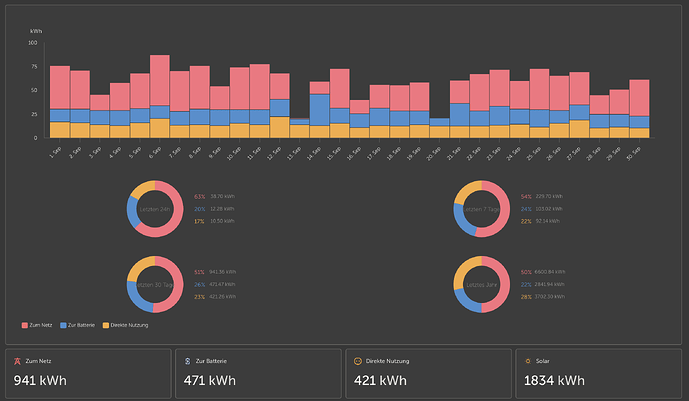The image size is (689, 401).
Task: Click the 471.47 kWh value
Action: point(222,285)
